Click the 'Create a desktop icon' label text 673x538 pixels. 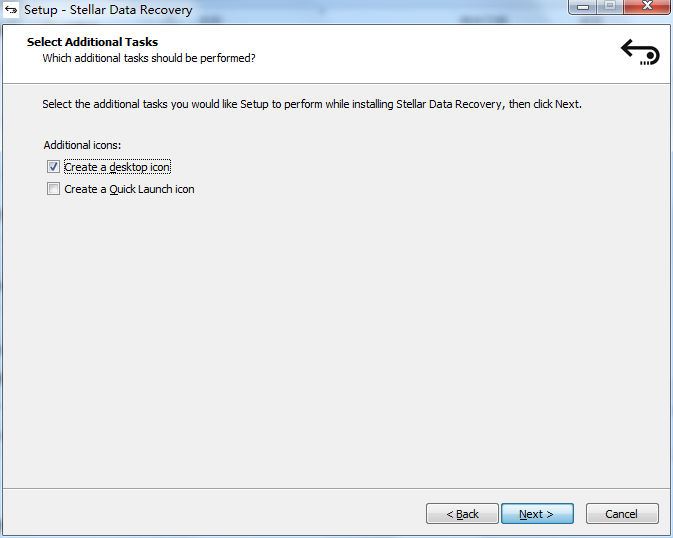[x=117, y=167]
